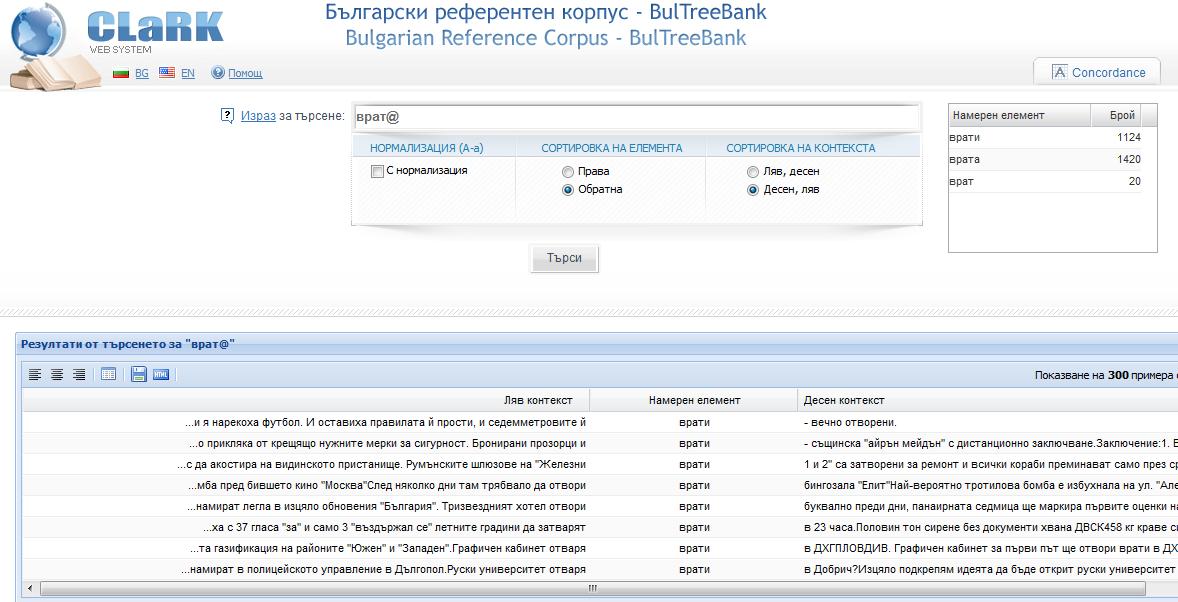Select the Обратна element sorting option
This screenshot has height=602, width=1178.
568,190
